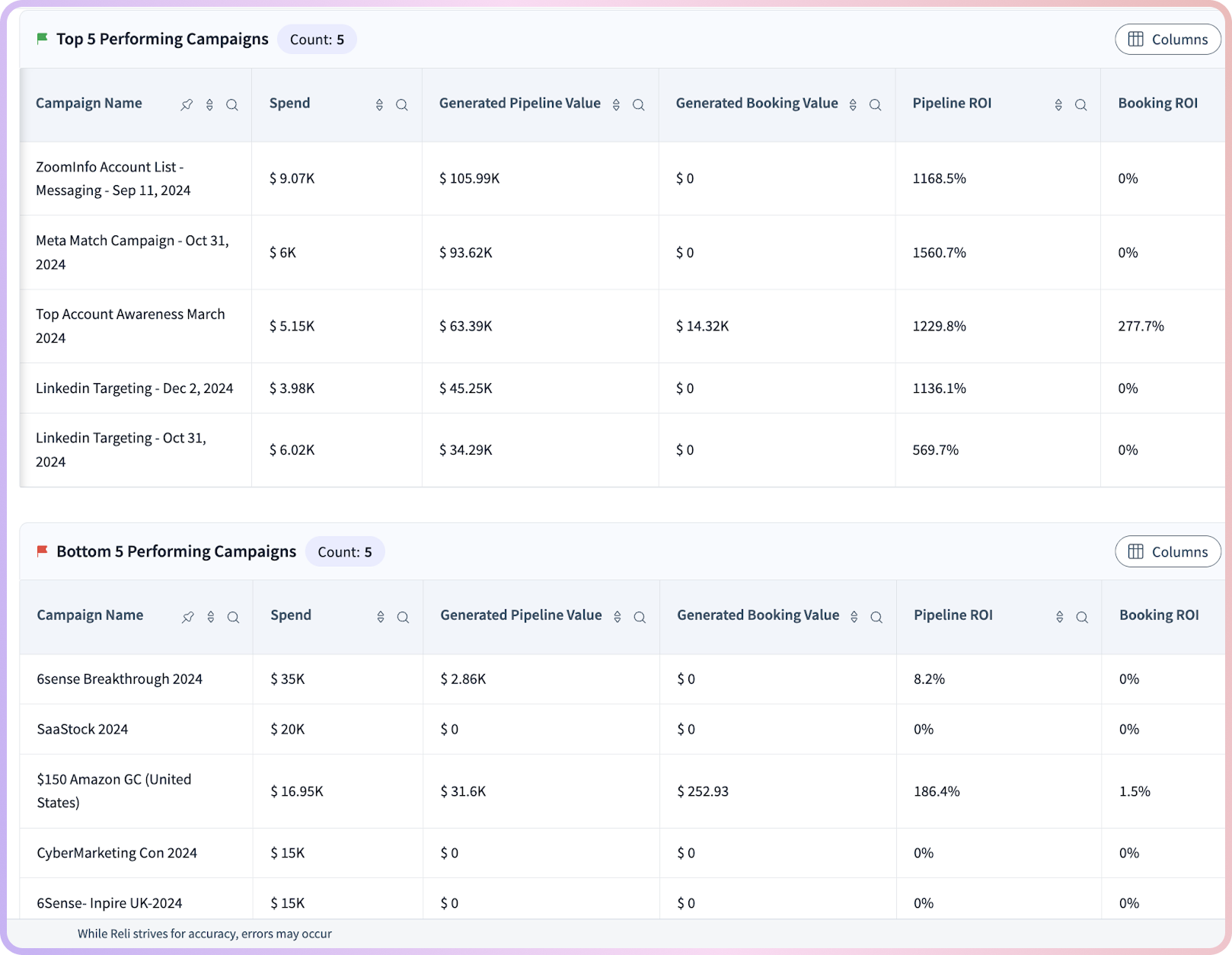The image size is (1232, 955).
Task: Sort Campaign Name column in Top 5 table
Action: (x=209, y=105)
